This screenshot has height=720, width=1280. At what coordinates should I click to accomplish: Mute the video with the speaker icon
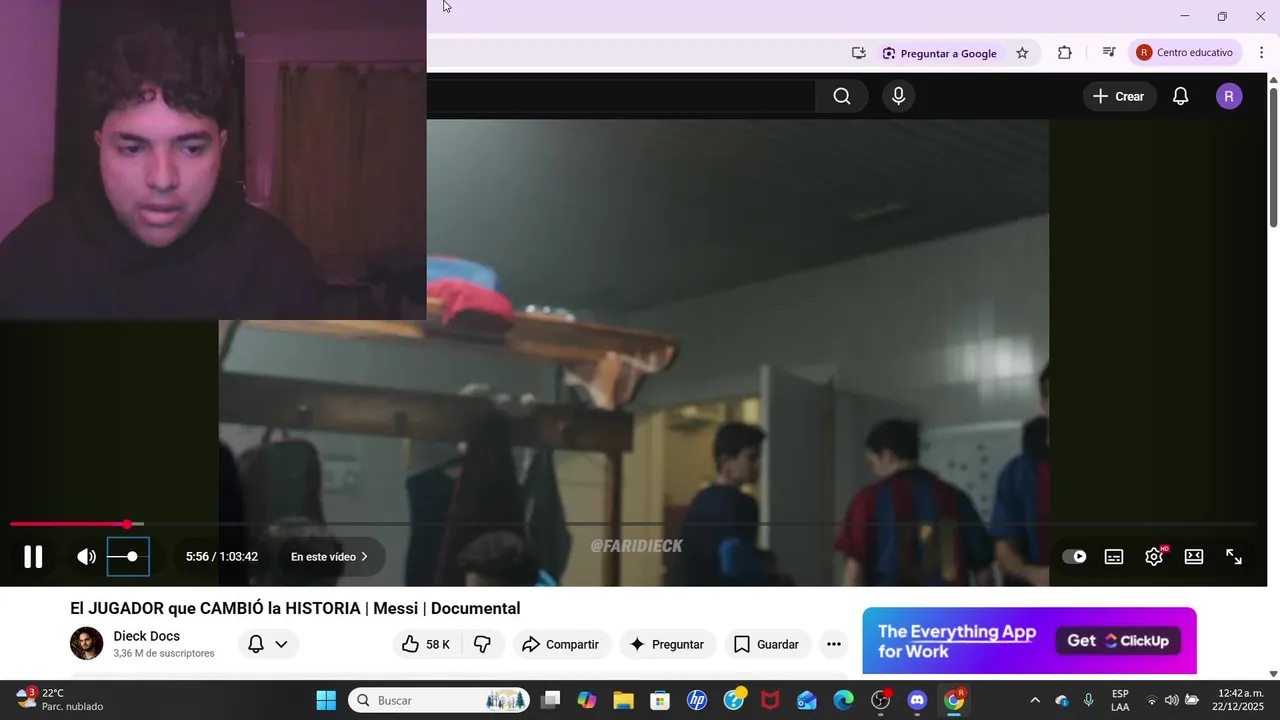(x=87, y=557)
